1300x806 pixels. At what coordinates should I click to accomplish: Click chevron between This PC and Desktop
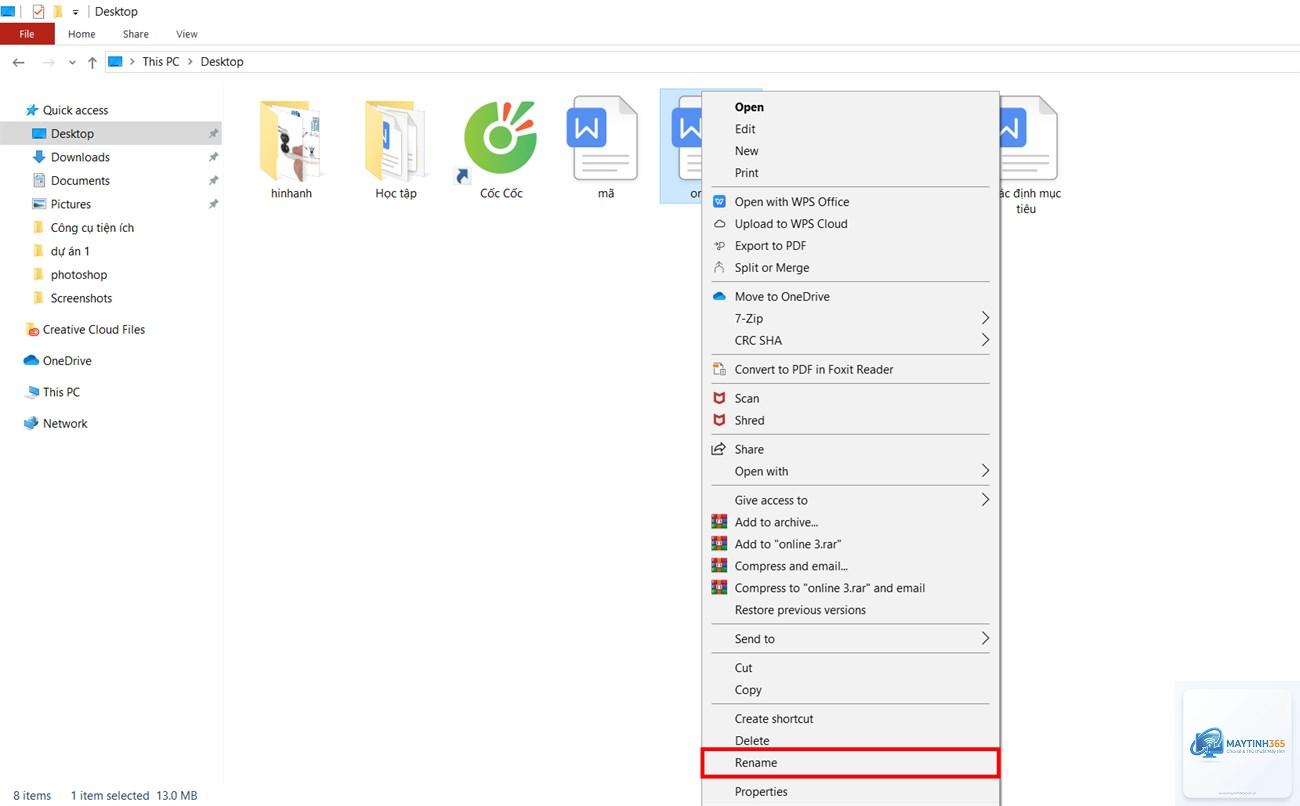[x=190, y=62]
